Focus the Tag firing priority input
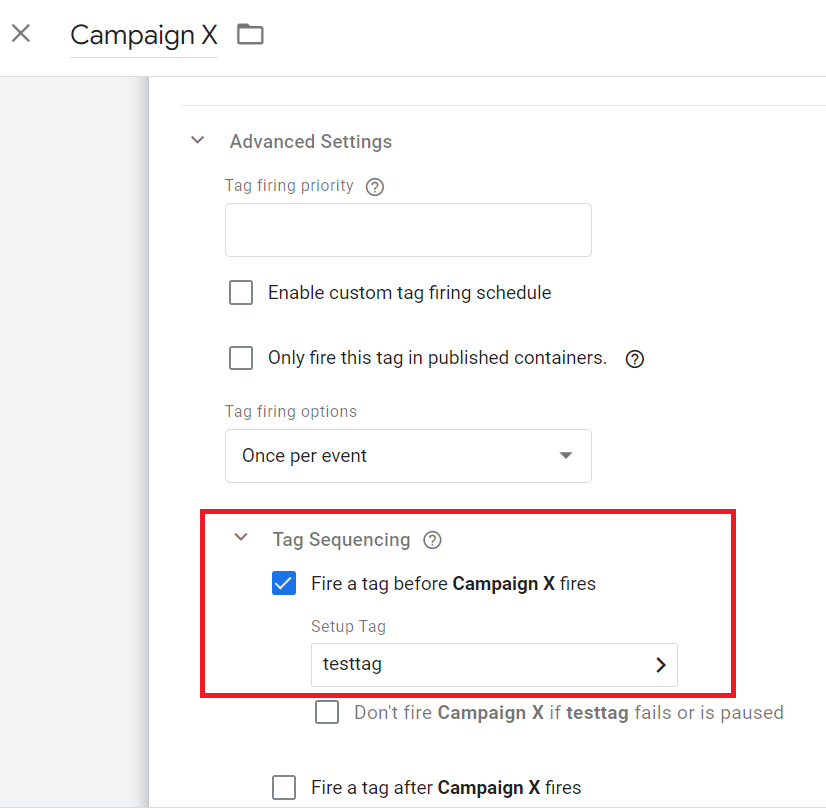The image size is (826, 811). pos(408,230)
